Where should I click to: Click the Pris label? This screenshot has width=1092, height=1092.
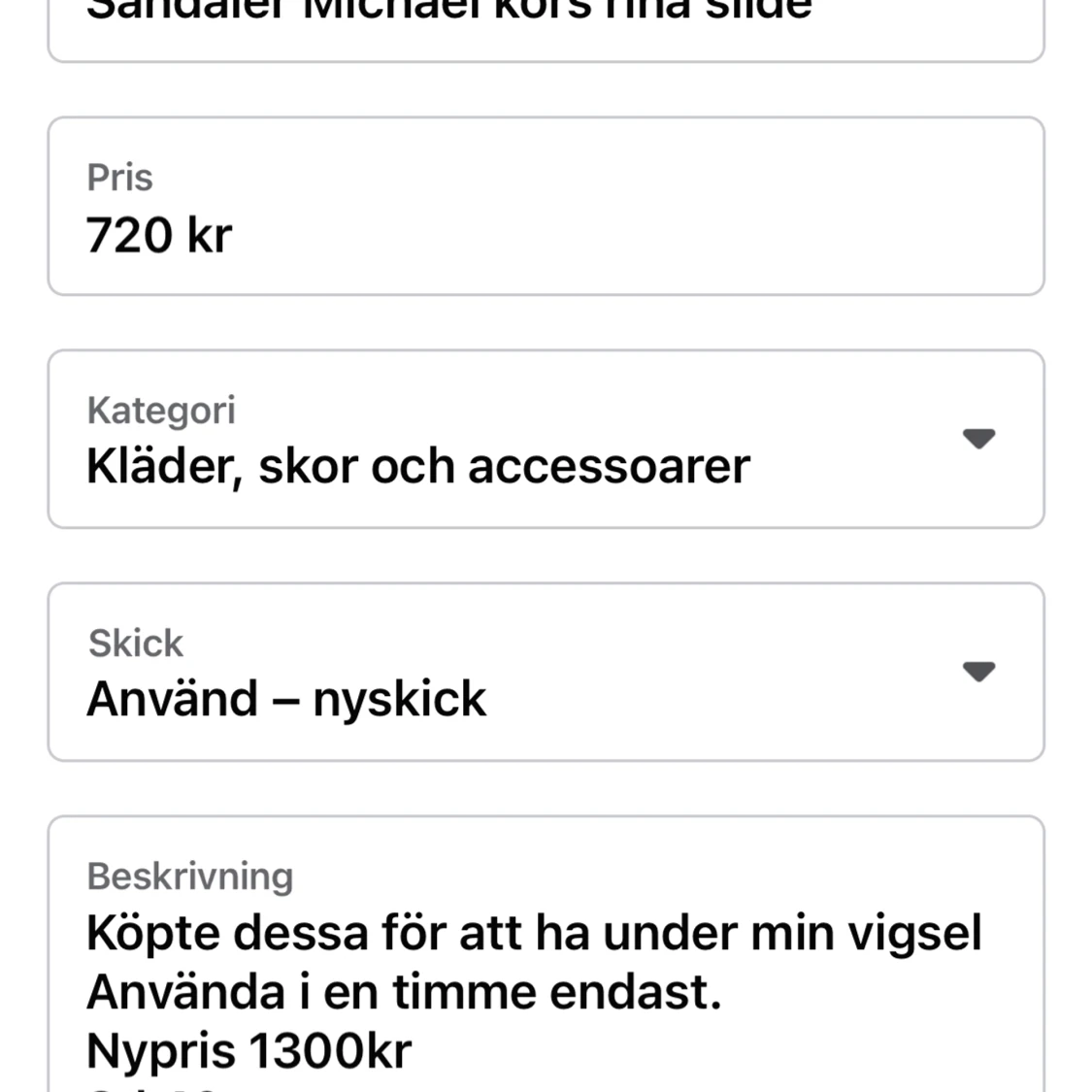120,177
